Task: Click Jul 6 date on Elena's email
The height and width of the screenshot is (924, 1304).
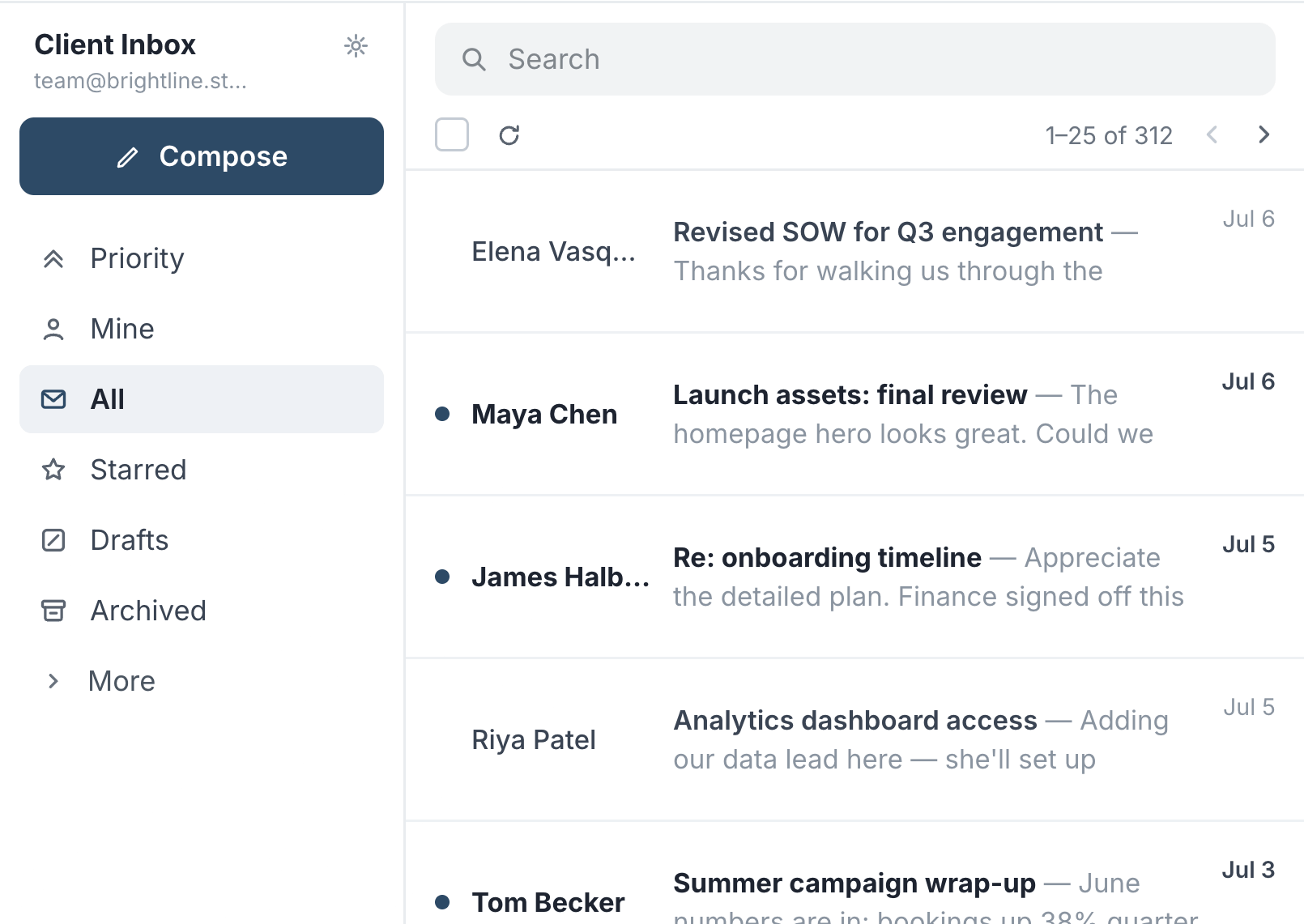Action: point(1248,219)
